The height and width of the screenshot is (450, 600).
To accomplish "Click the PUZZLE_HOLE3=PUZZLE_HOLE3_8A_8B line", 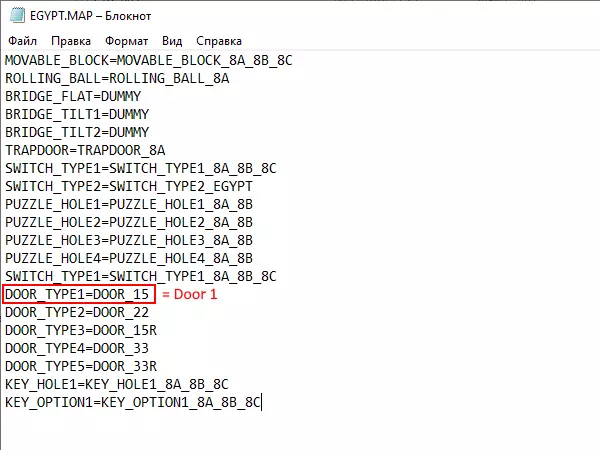I will (129, 240).
